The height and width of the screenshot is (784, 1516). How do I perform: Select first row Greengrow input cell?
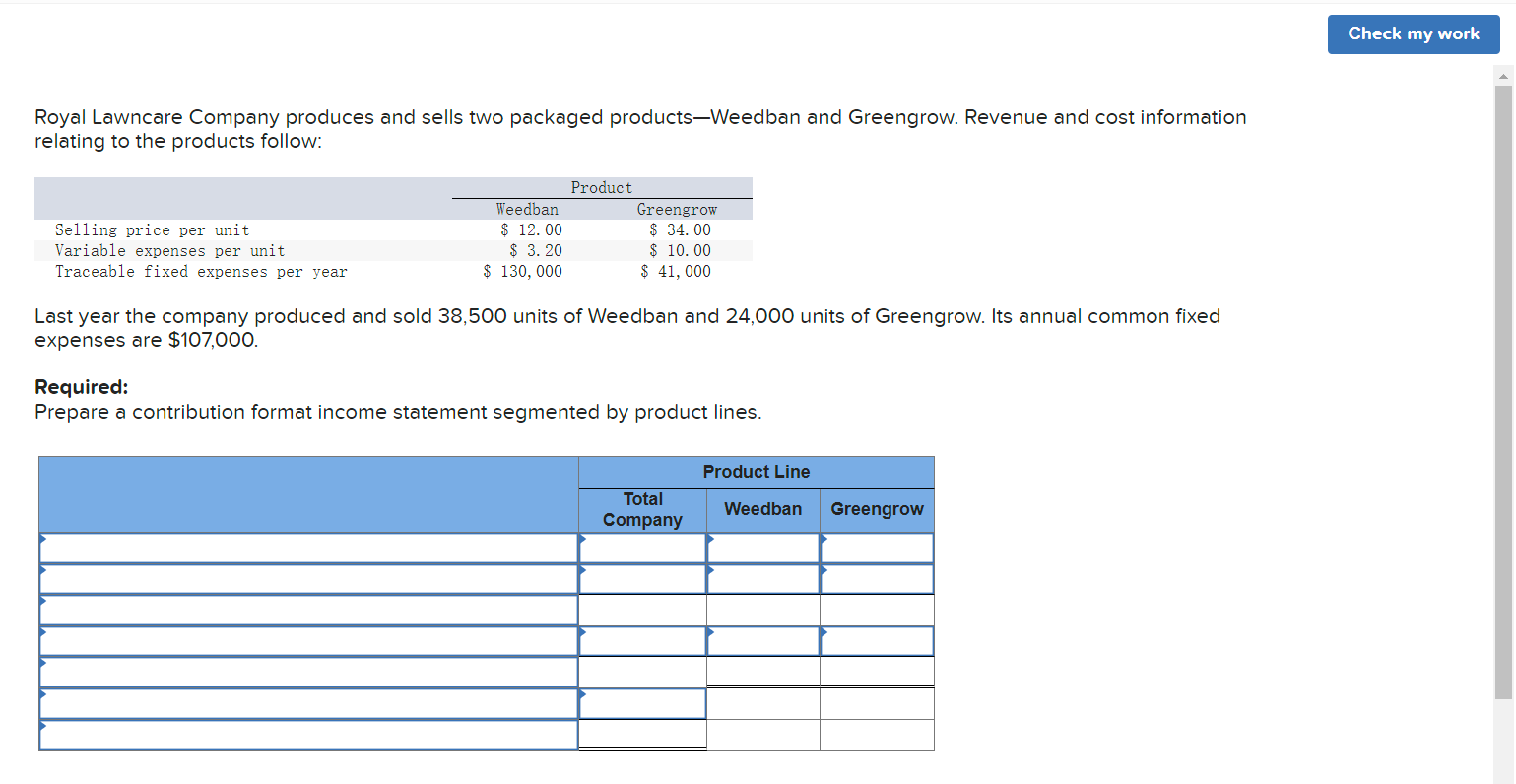(877, 549)
